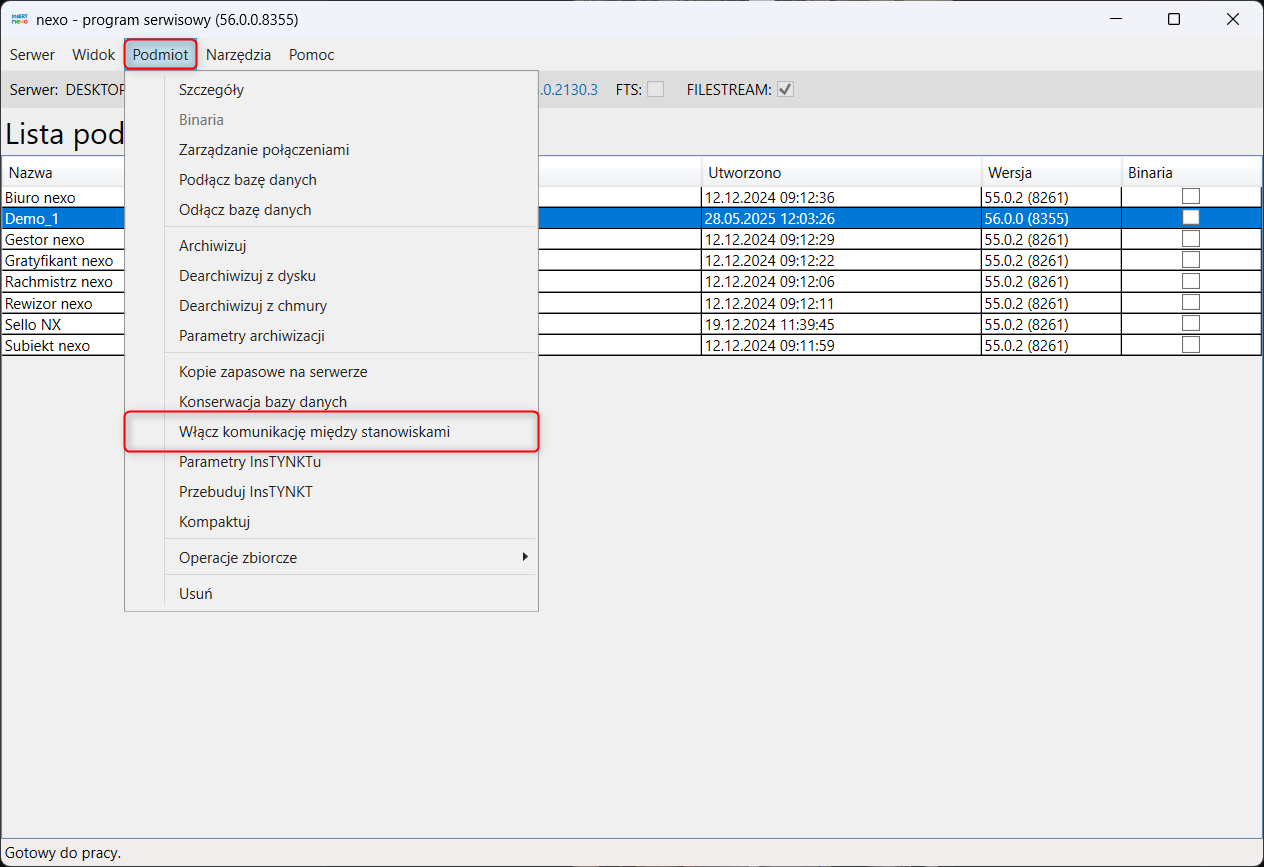1264x867 pixels.
Task: Open the Serwer menu
Action: [32, 55]
